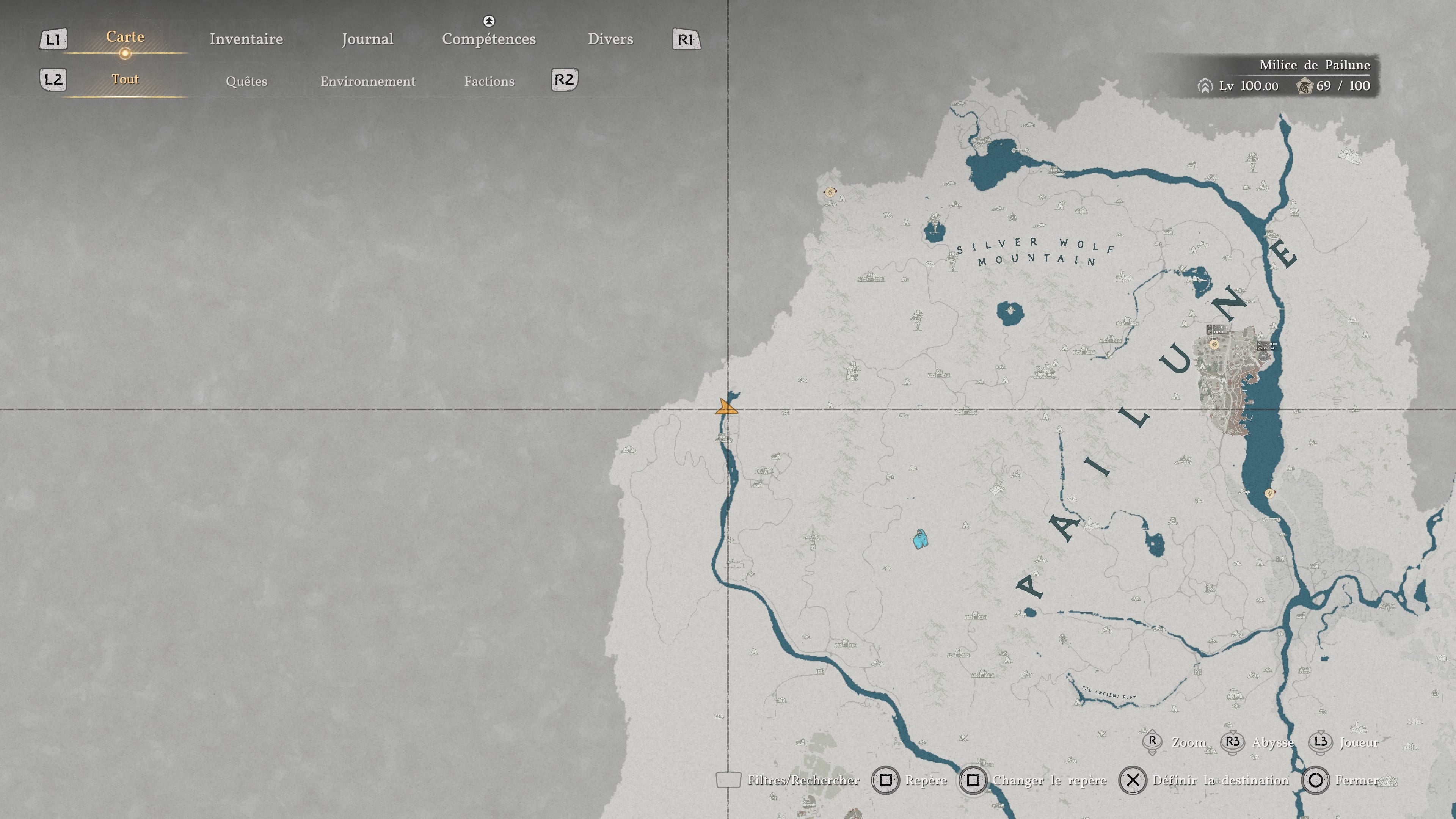This screenshot has width=1456, height=819.
Task: Click the Repère label
Action: [x=926, y=781]
